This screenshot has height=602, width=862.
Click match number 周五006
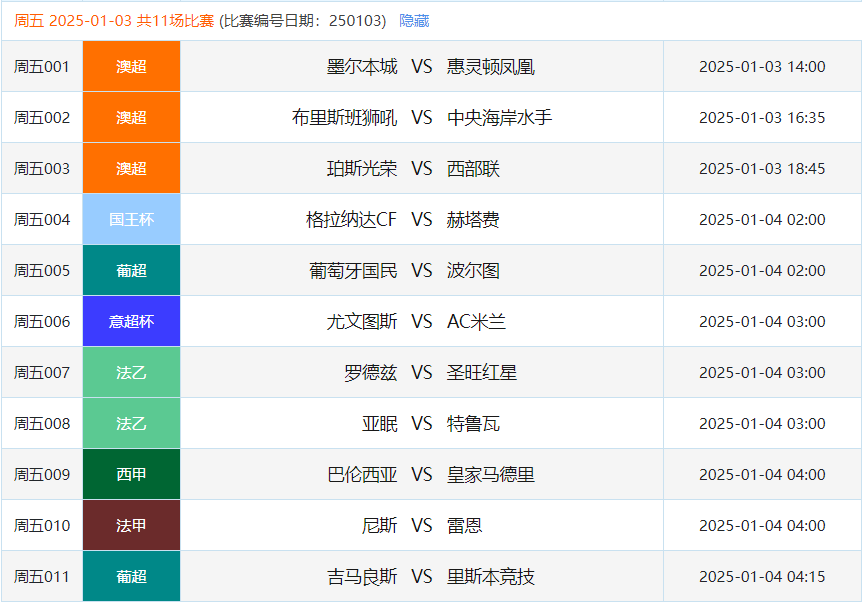click(x=42, y=322)
